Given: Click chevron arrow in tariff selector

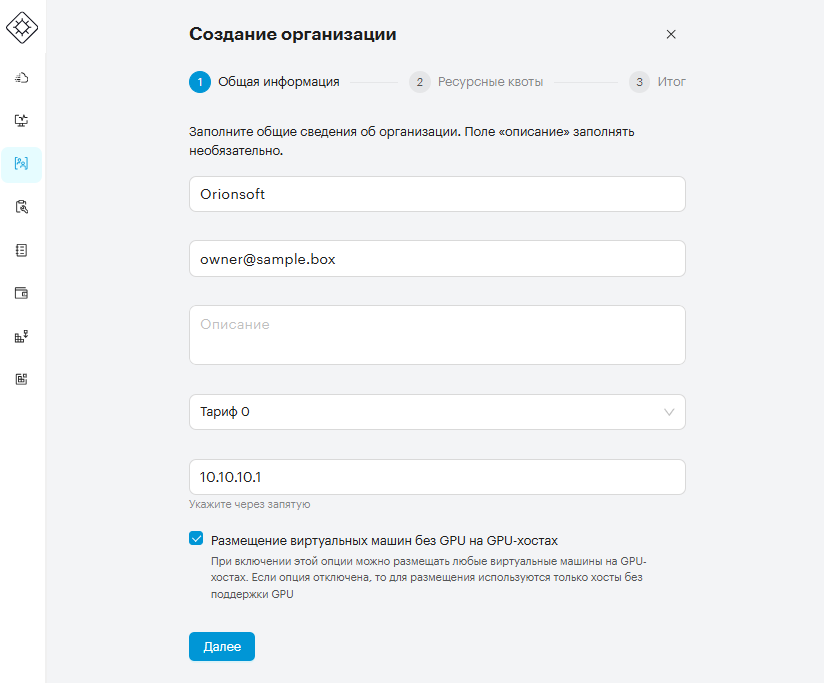Looking at the screenshot, I should click(669, 412).
